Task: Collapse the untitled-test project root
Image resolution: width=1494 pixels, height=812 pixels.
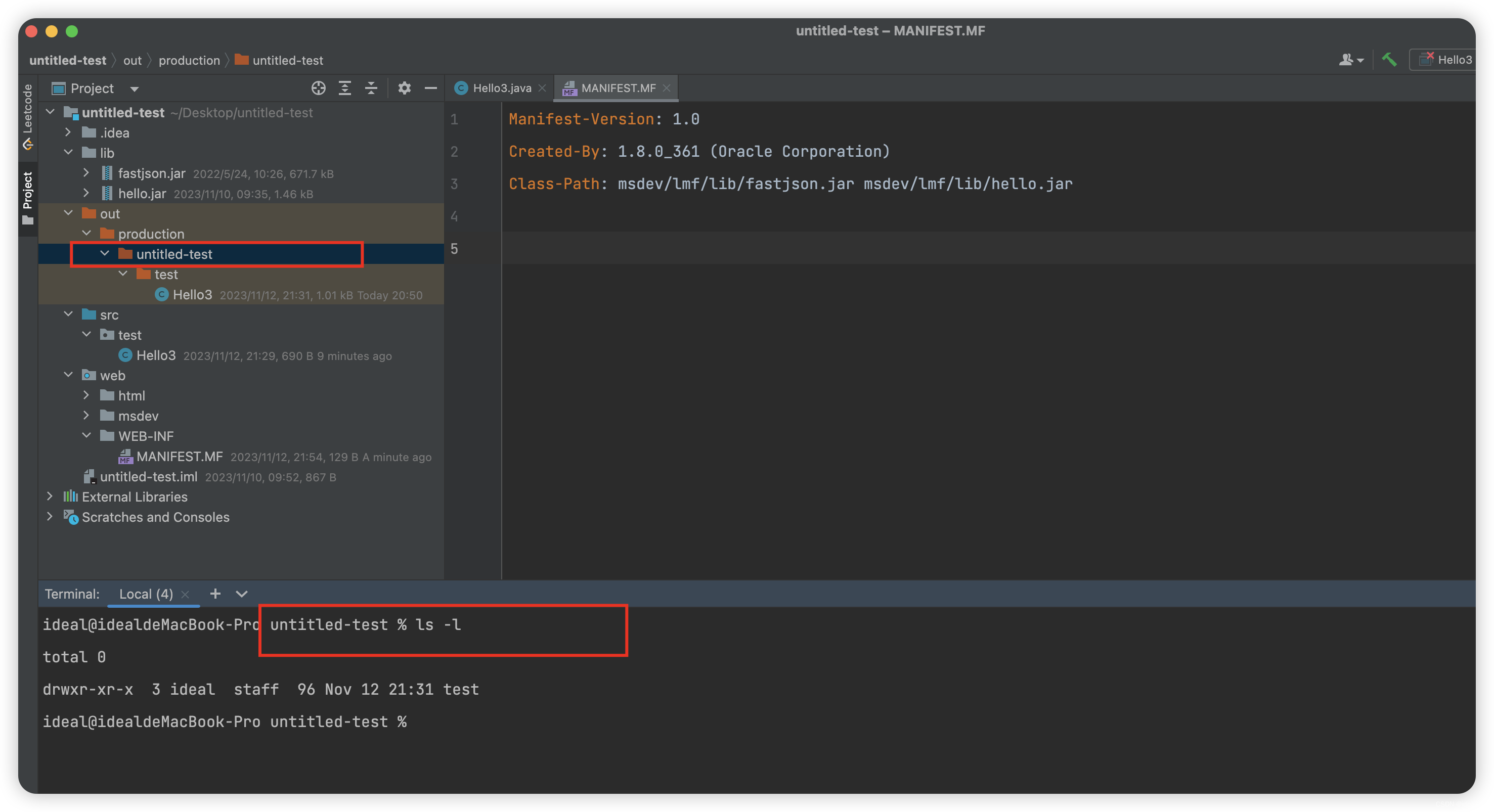Action: (51, 112)
